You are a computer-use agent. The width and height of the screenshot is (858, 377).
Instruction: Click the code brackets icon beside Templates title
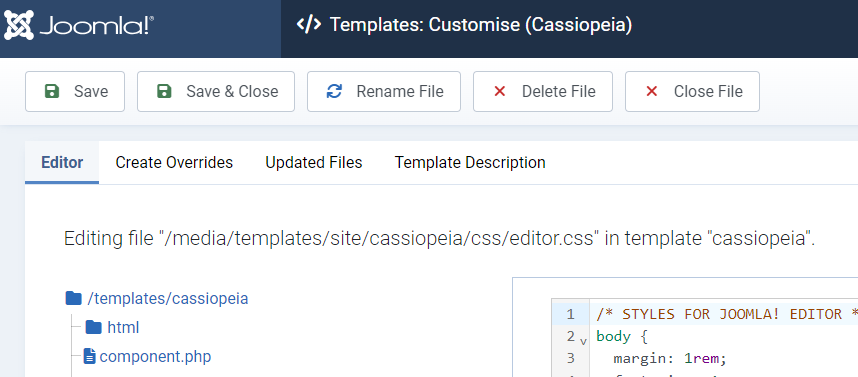(x=309, y=25)
